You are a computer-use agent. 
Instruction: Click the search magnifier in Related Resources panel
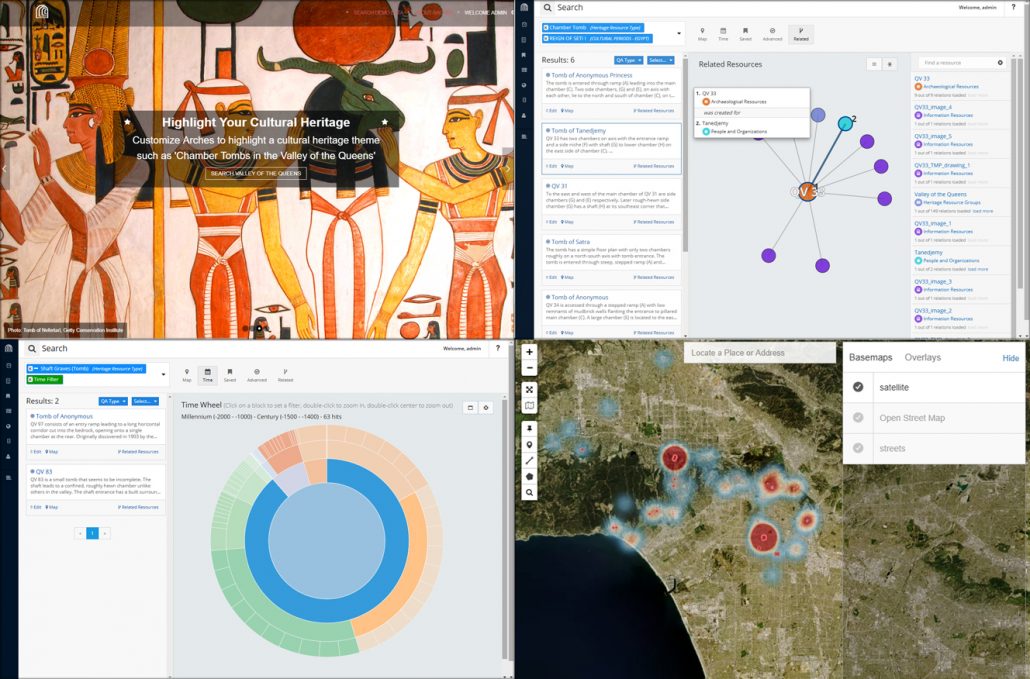coord(548,7)
